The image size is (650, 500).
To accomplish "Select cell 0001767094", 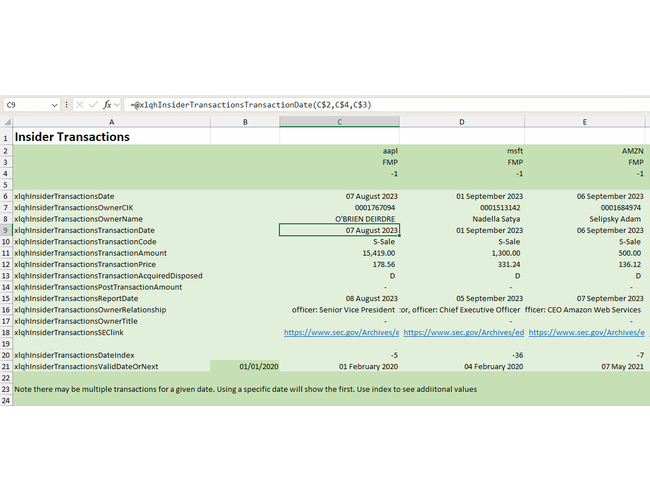I will coord(340,208).
